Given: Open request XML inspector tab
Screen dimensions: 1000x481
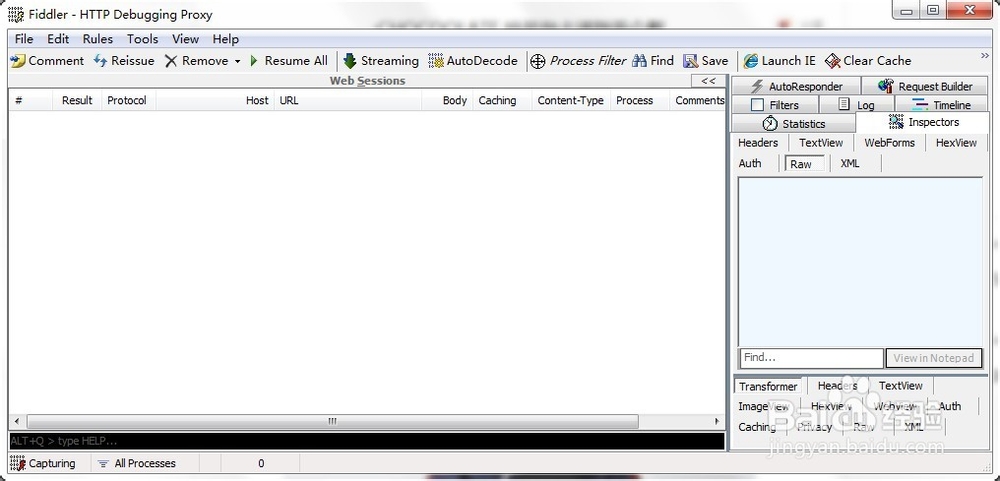Looking at the screenshot, I should tap(850, 163).
